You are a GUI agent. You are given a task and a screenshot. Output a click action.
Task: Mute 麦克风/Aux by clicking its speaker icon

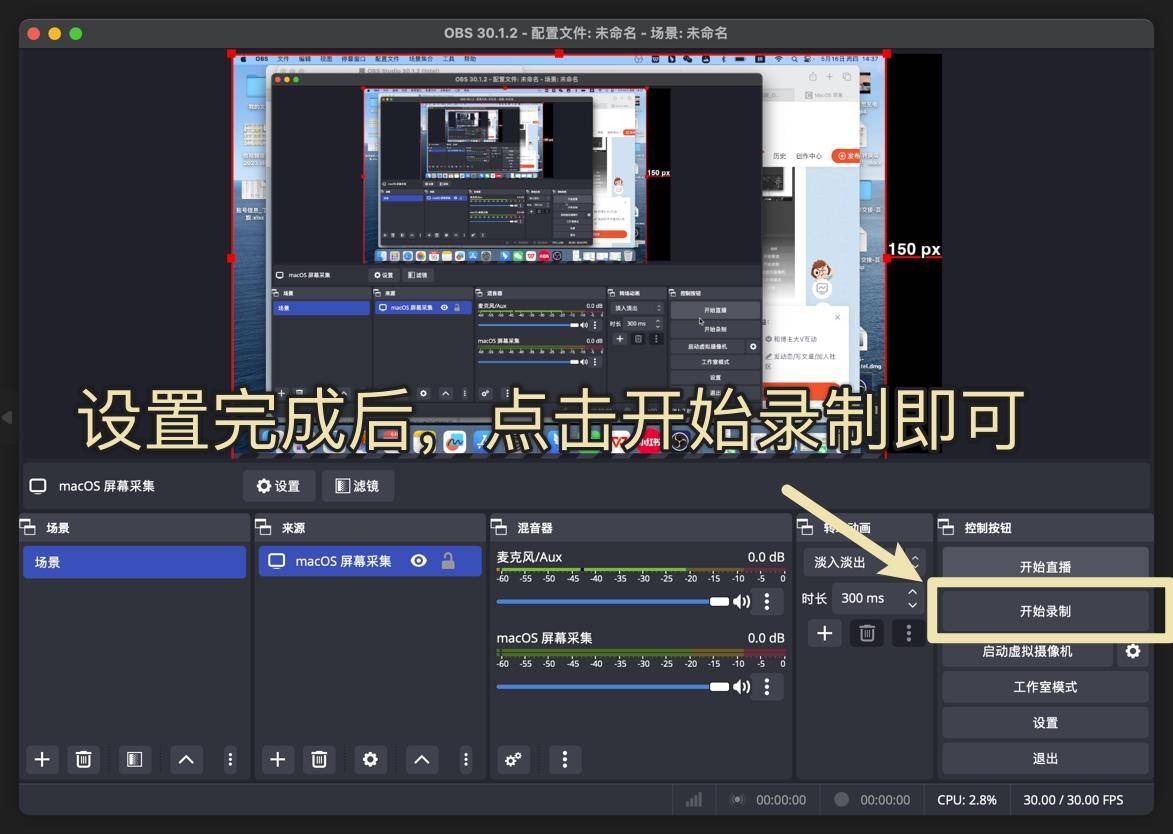(740, 600)
